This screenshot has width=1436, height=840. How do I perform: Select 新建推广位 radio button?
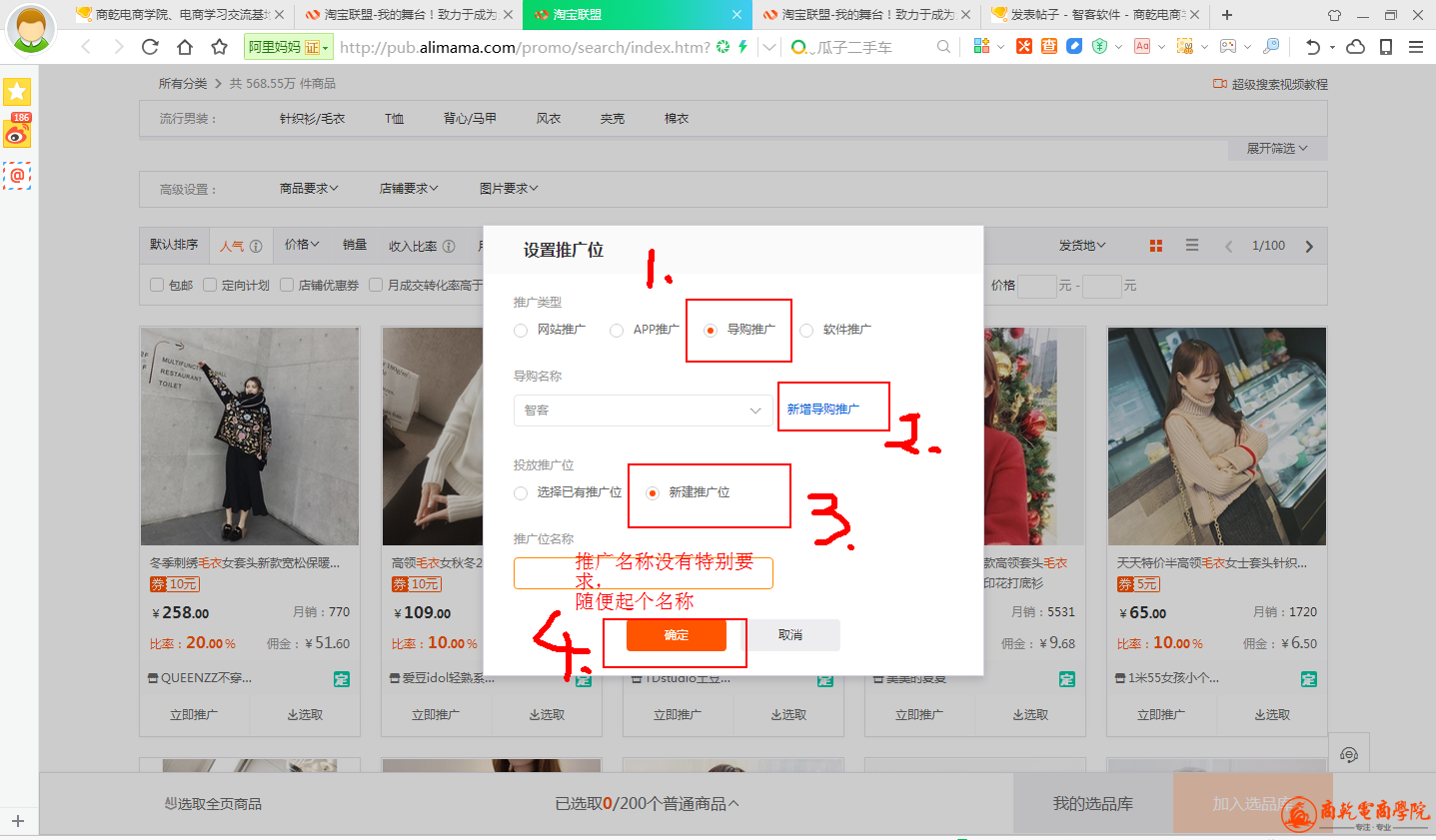[x=653, y=493]
